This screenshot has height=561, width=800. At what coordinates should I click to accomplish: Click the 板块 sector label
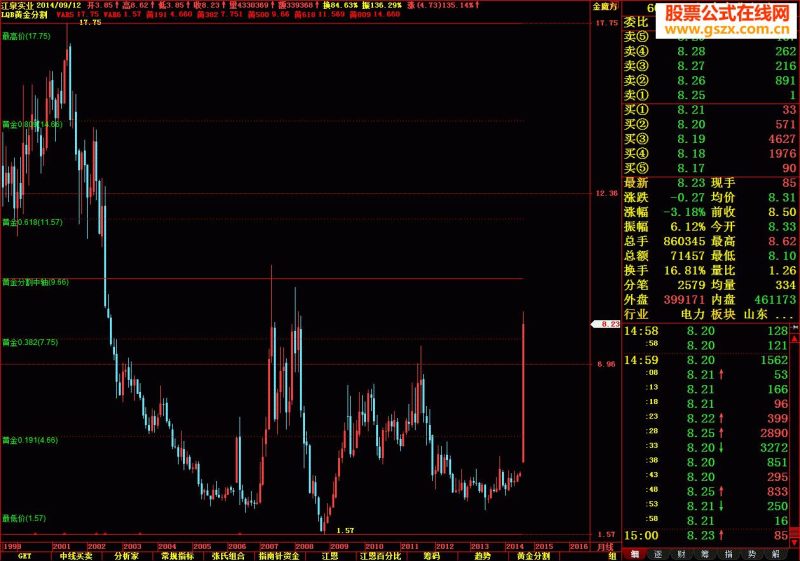[723, 314]
